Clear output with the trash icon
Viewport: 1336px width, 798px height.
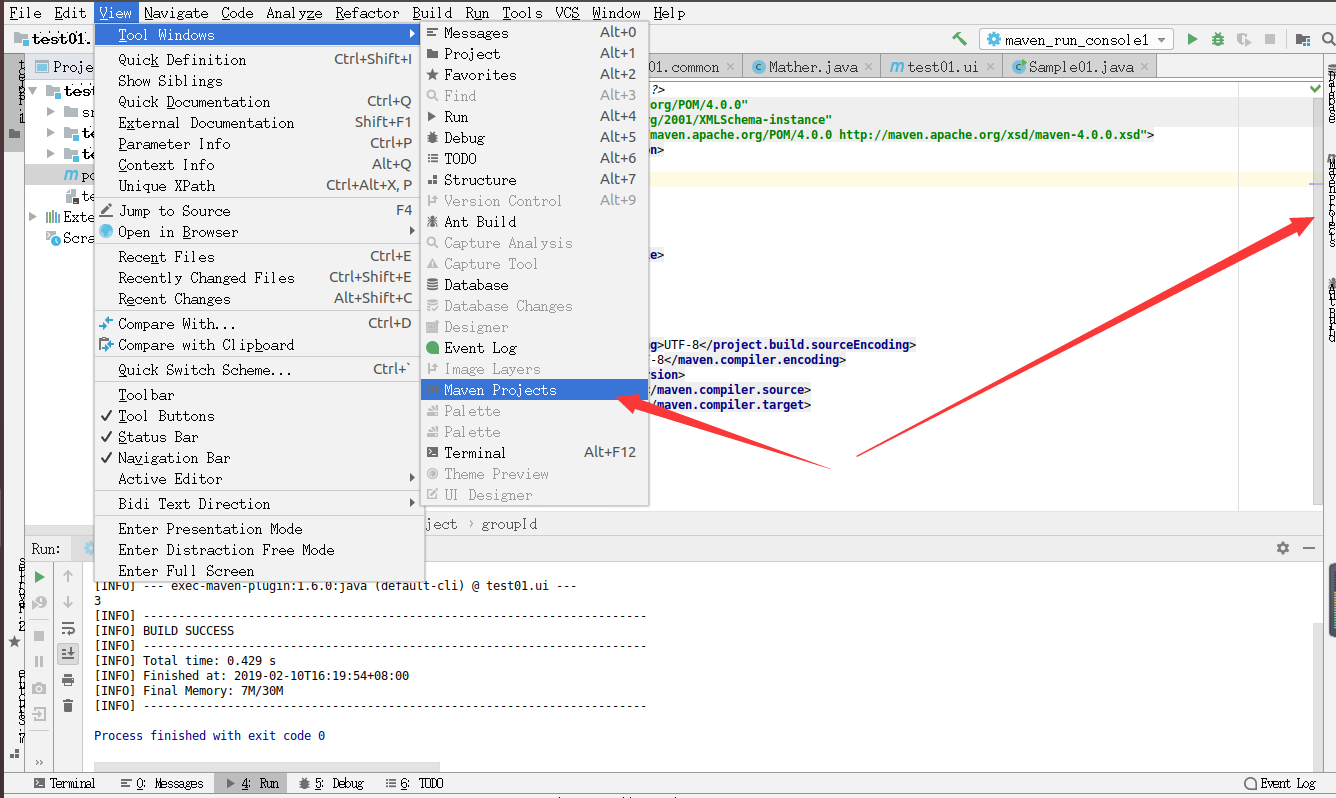(68, 706)
